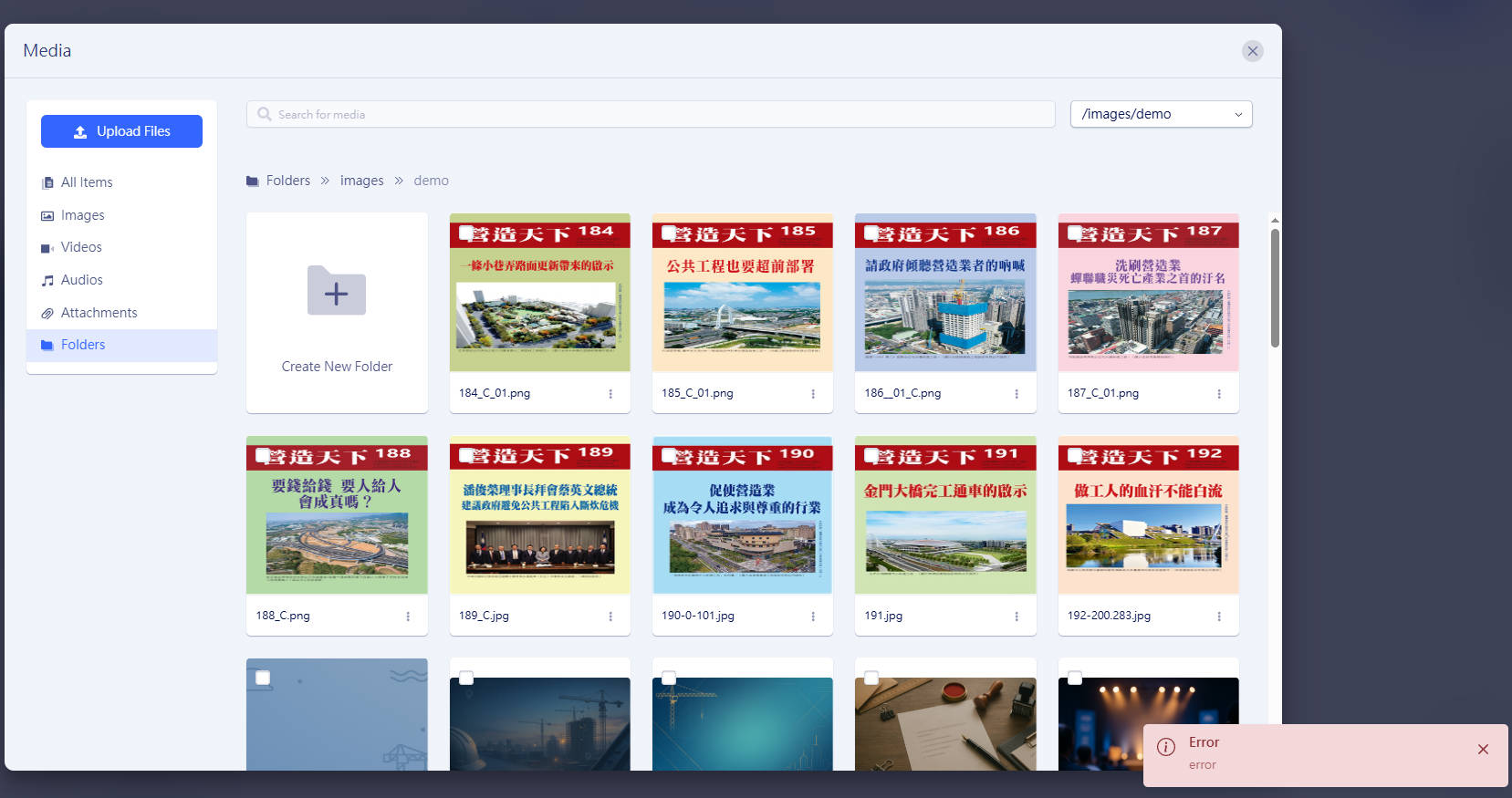Open options menu for 188_C.png
1512x798 pixels.
click(408, 617)
